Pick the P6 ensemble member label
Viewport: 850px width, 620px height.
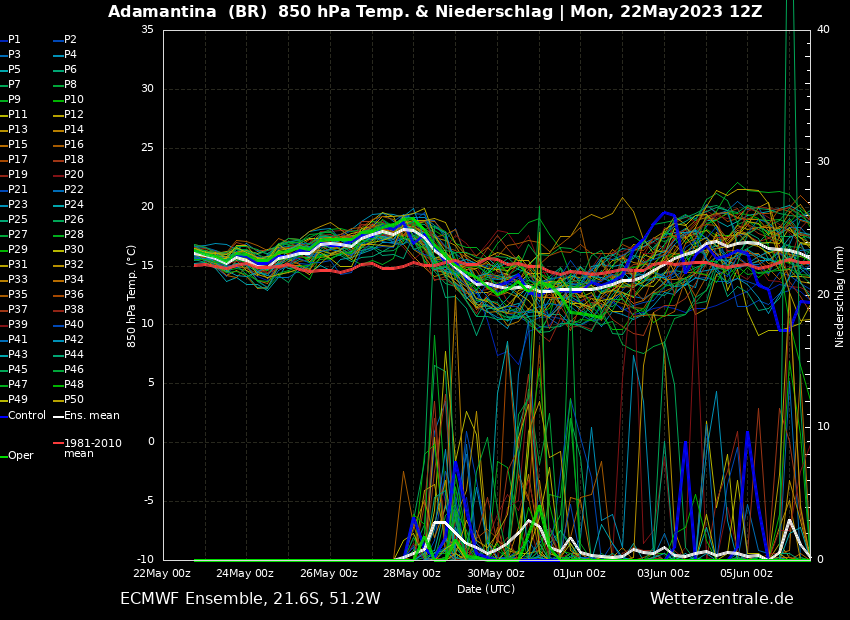pyautogui.click(x=65, y=69)
